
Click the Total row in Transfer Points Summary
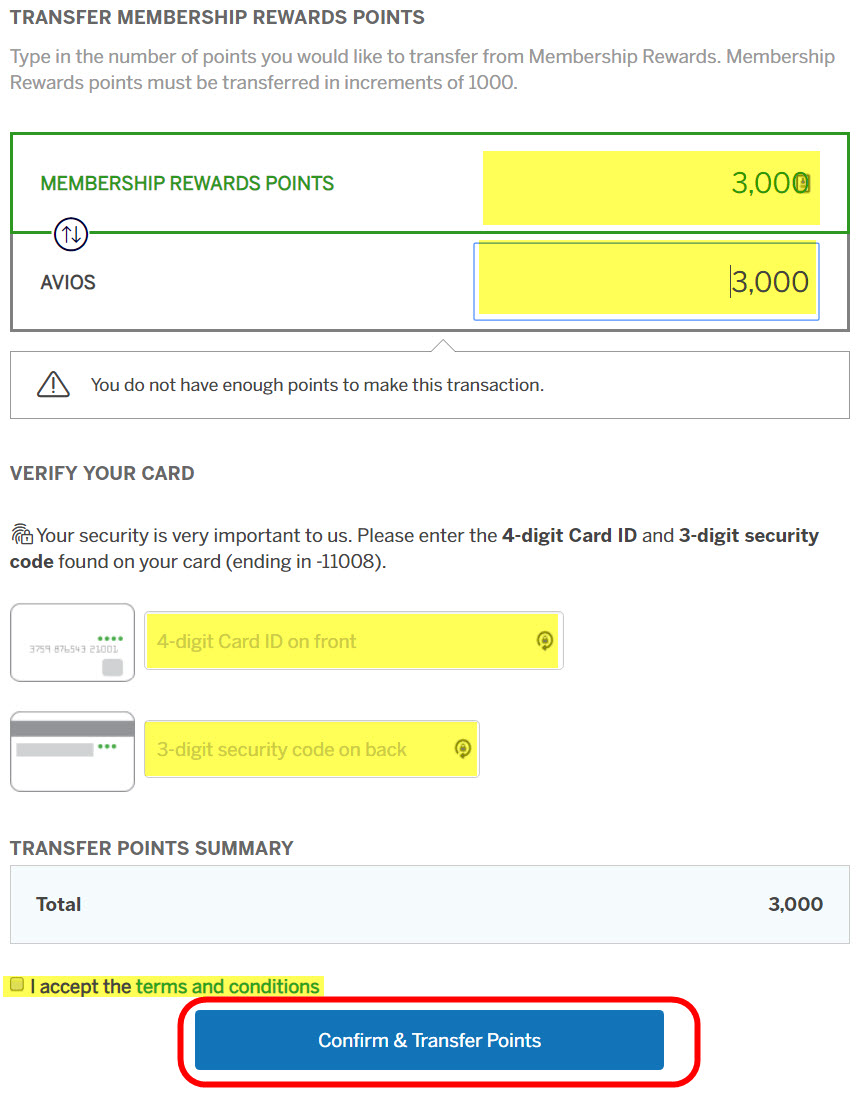pyautogui.click(x=430, y=904)
